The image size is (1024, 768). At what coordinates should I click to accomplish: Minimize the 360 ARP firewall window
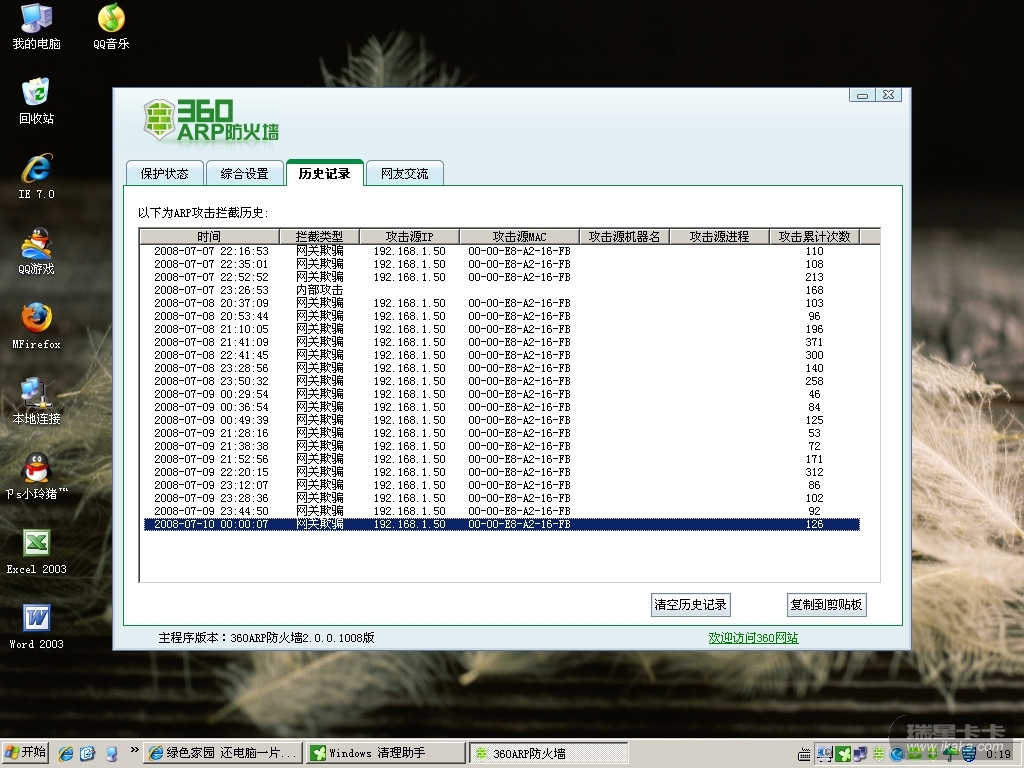(862, 95)
